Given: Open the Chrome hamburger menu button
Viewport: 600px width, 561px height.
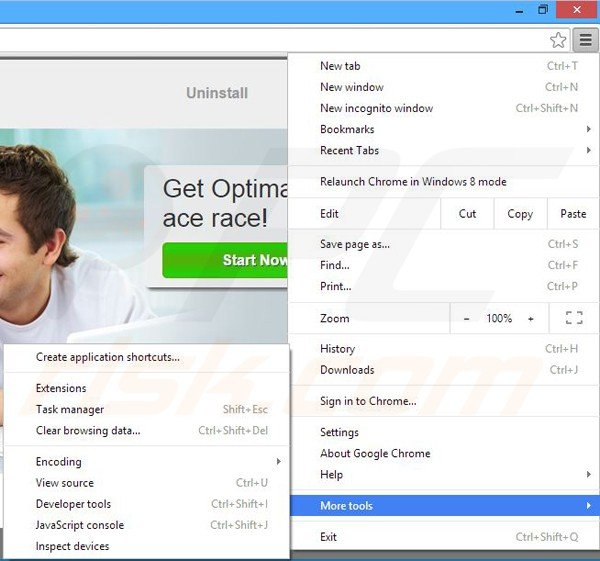Looking at the screenshot, I should coord(585,40).
